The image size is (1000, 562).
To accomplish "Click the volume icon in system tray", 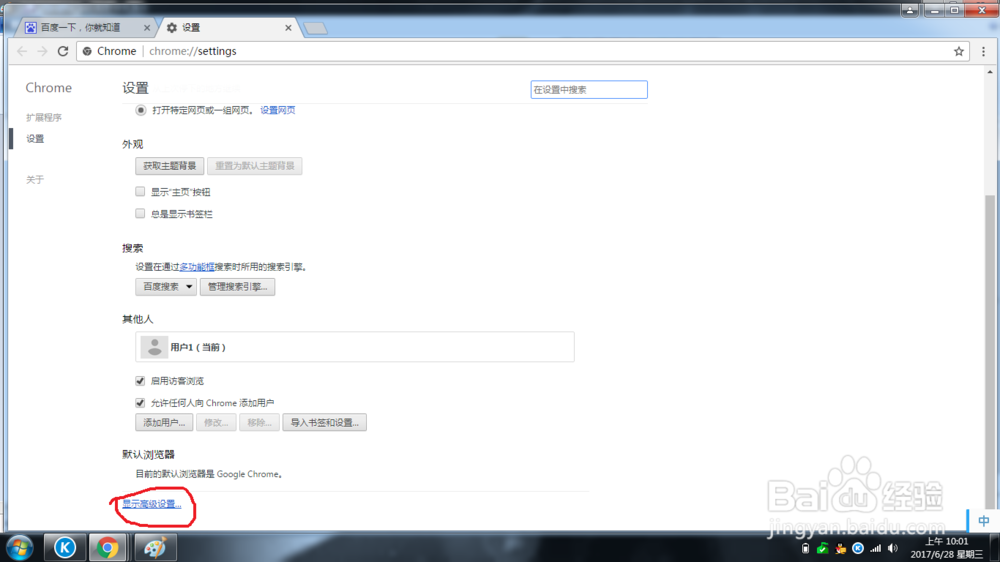I will [893, 548].
